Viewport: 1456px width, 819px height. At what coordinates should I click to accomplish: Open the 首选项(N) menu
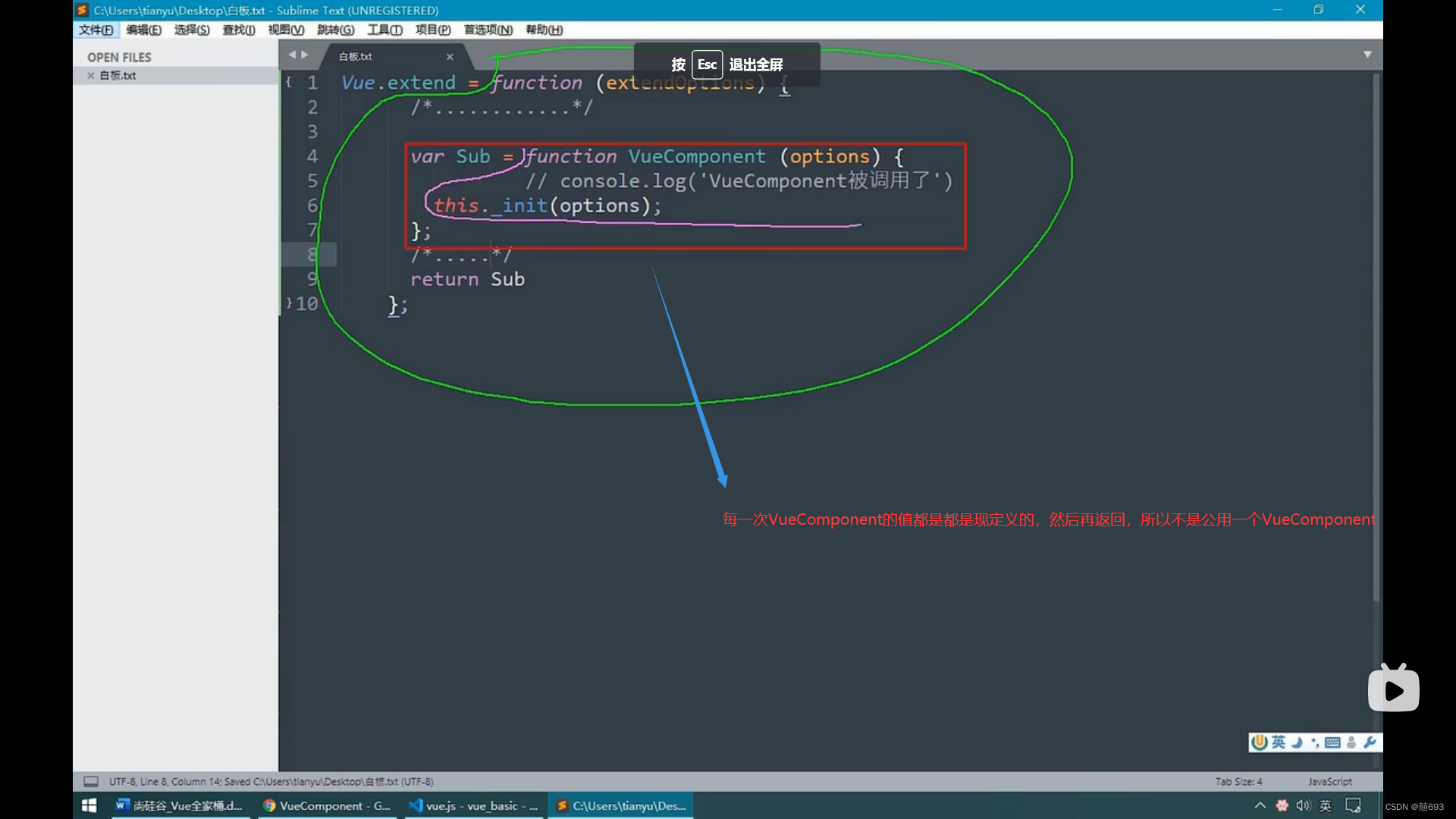coord(488,30)
